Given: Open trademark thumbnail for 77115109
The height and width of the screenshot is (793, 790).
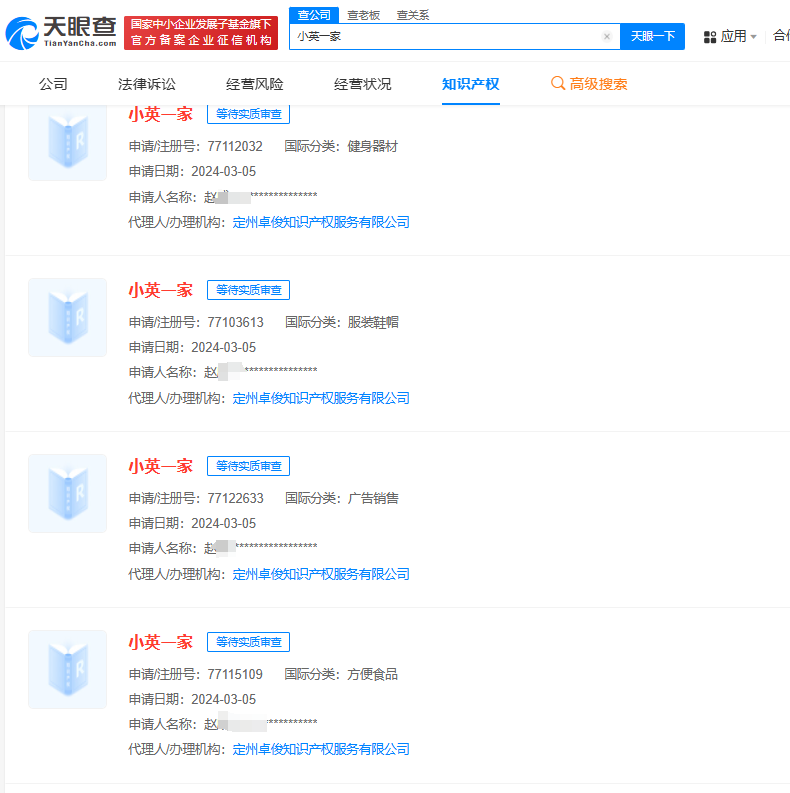Looking at the screenshot, I should click(x=68, y=669).
